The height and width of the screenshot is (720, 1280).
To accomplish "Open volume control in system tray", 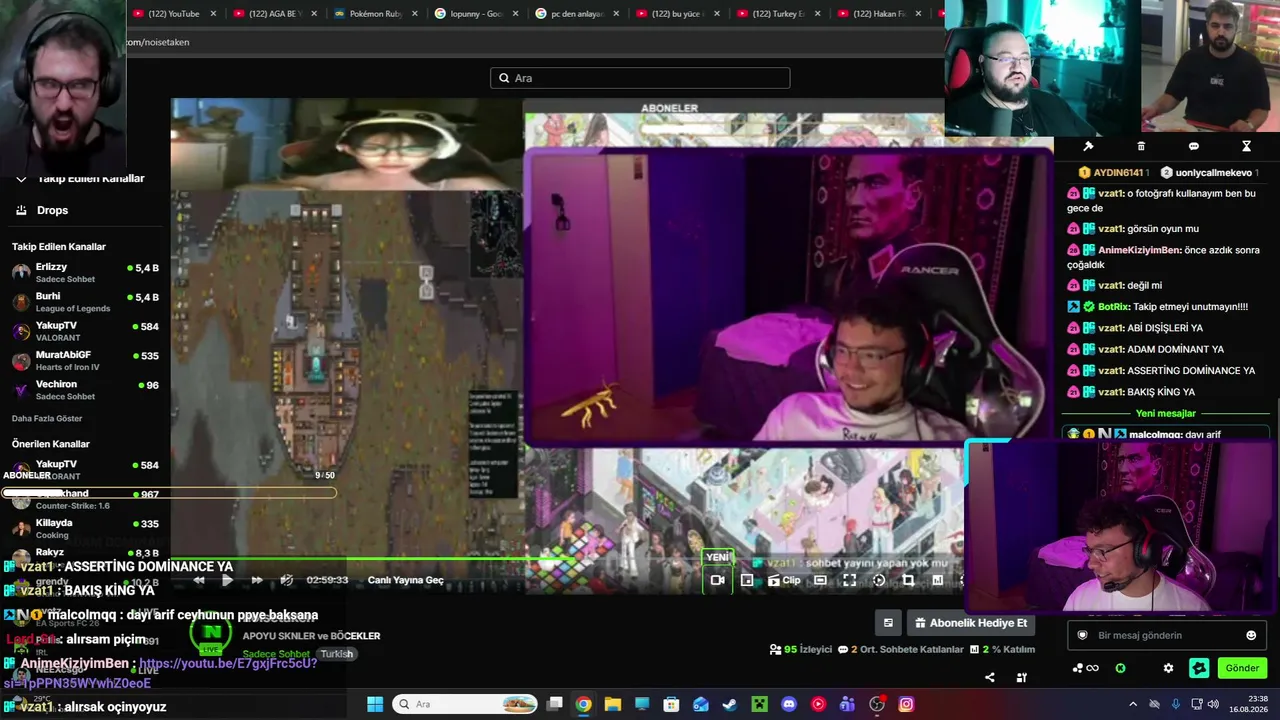I will point(1213,704).
